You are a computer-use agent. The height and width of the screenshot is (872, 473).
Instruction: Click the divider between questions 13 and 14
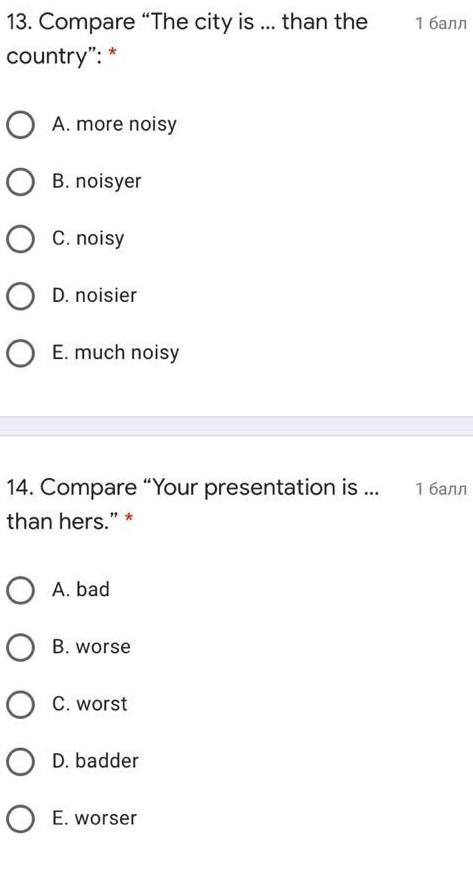click(236, 425)
